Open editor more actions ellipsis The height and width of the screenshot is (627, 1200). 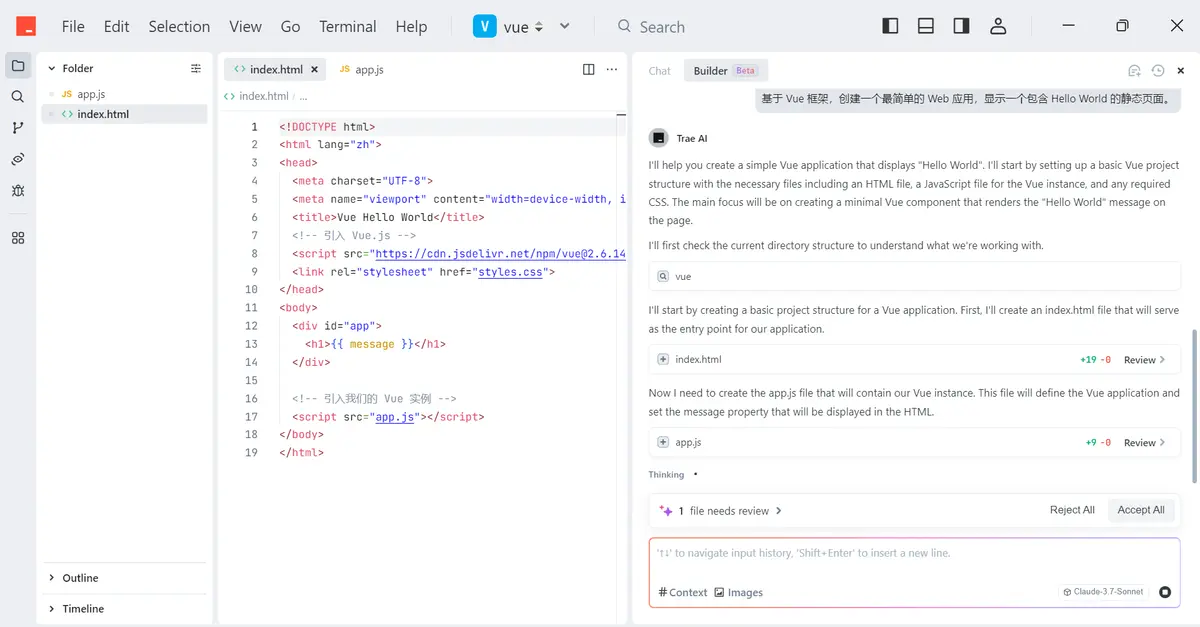(611, 69)
